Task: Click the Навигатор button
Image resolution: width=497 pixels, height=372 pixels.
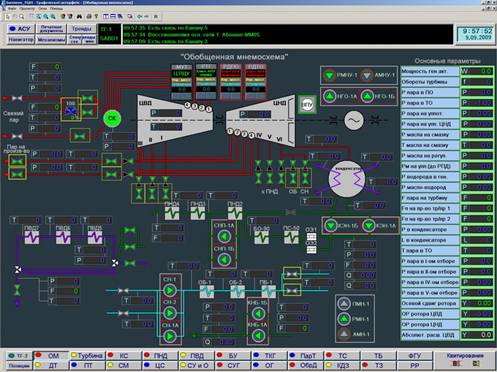Action: [21, 39]
